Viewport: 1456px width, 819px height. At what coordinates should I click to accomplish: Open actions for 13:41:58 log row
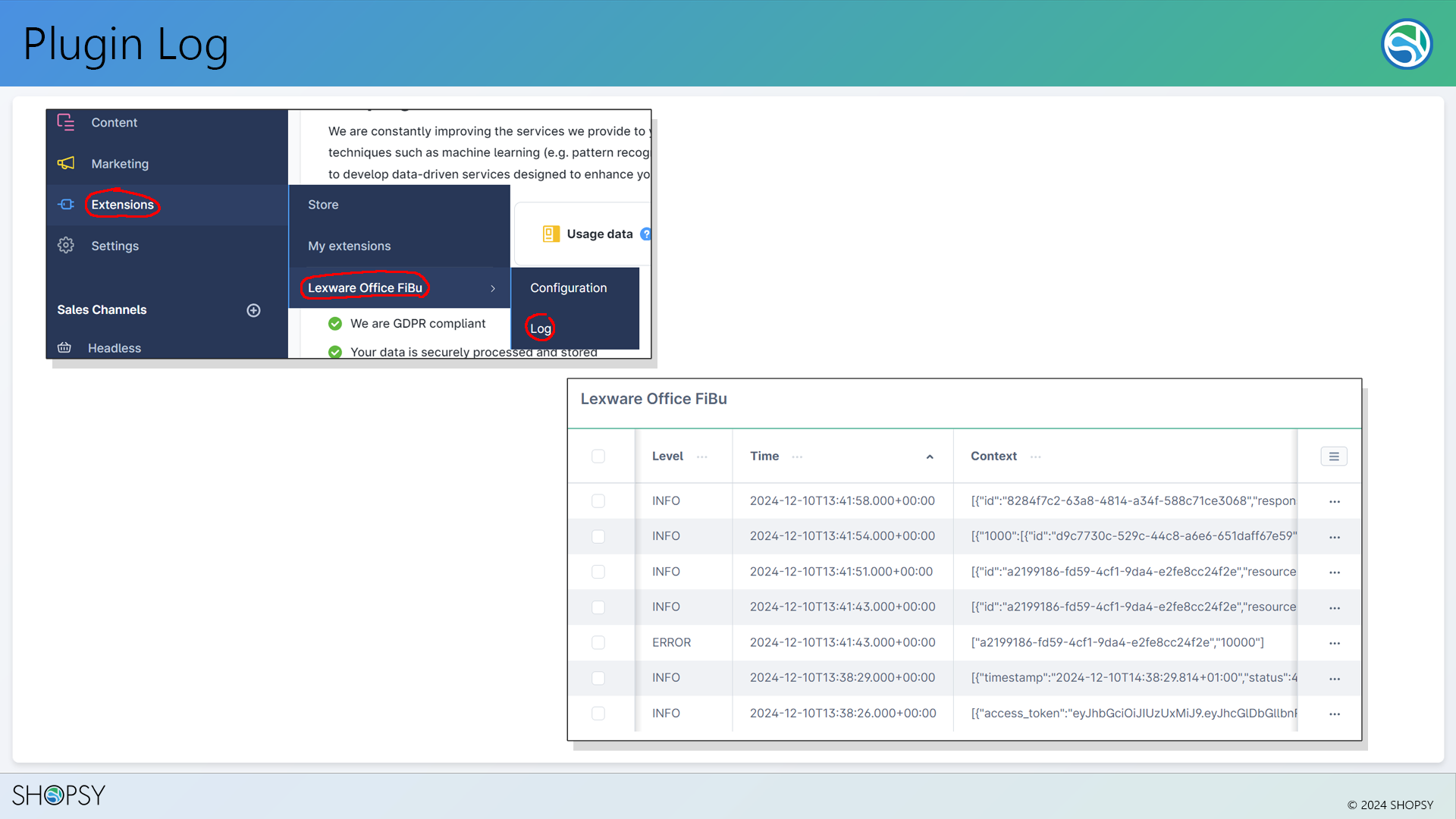tap(1335, 501)
